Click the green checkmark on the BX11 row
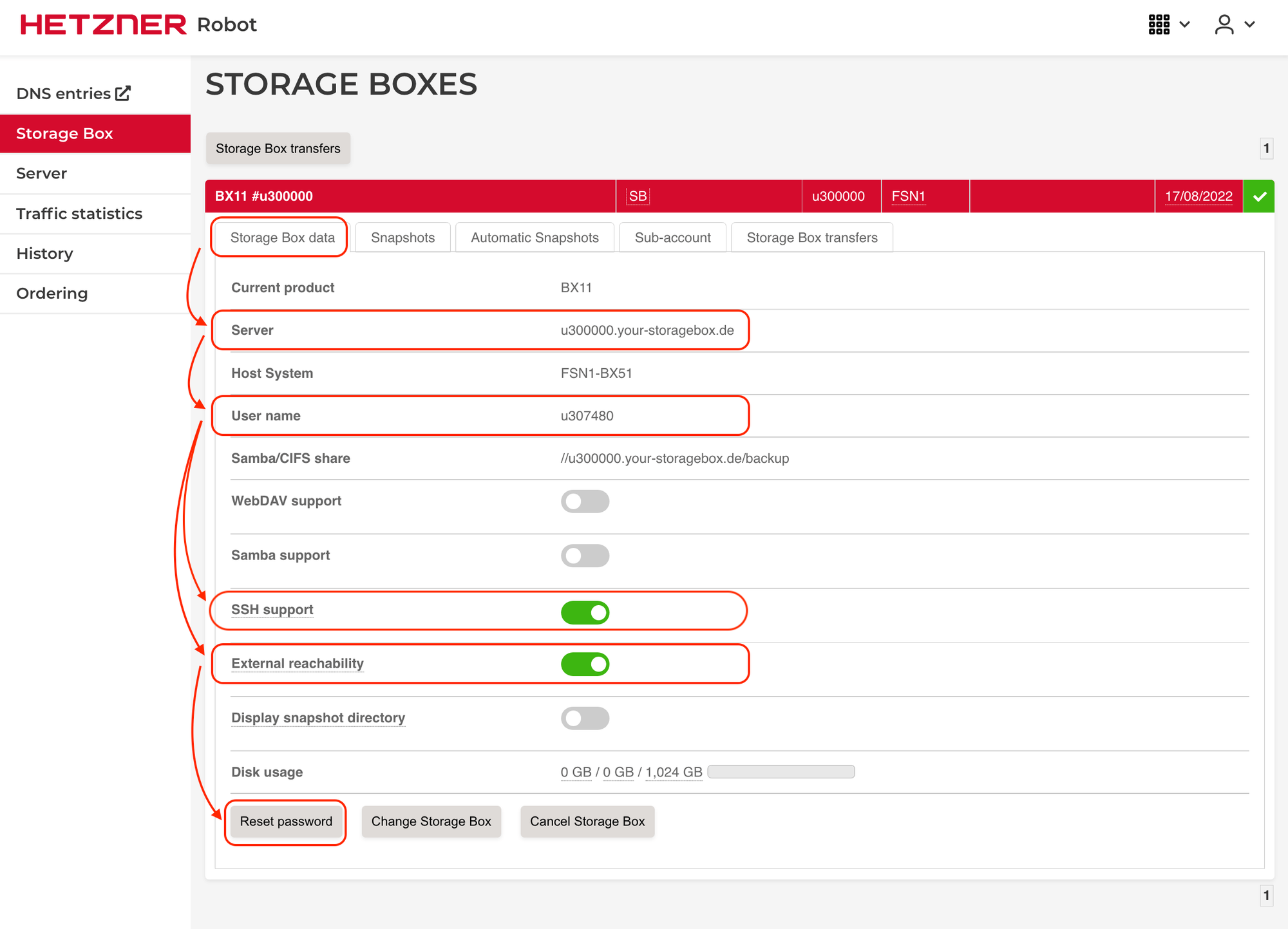The width and height of the screenshot is (1288, 929). tap(1258, 196)
